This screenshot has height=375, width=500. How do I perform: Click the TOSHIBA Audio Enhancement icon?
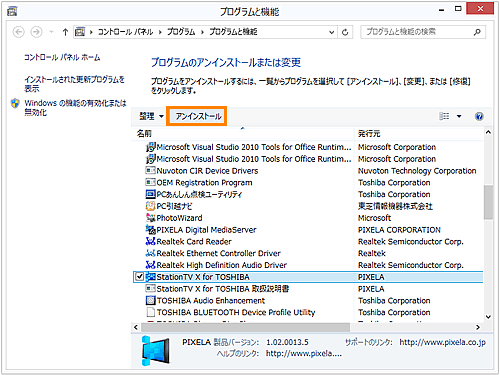click(151, 300)
